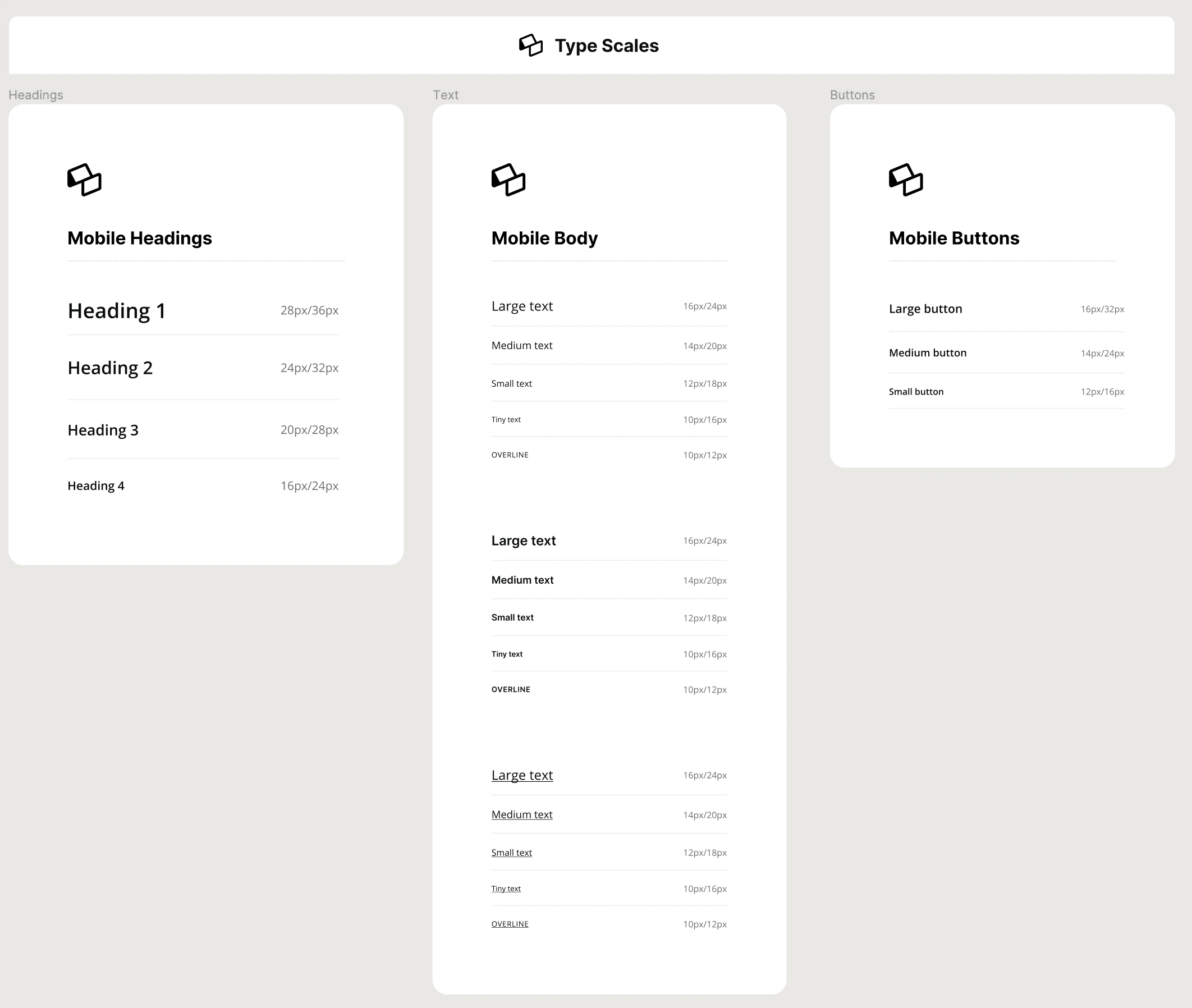Select the Small button text sample

pos(916,391)
